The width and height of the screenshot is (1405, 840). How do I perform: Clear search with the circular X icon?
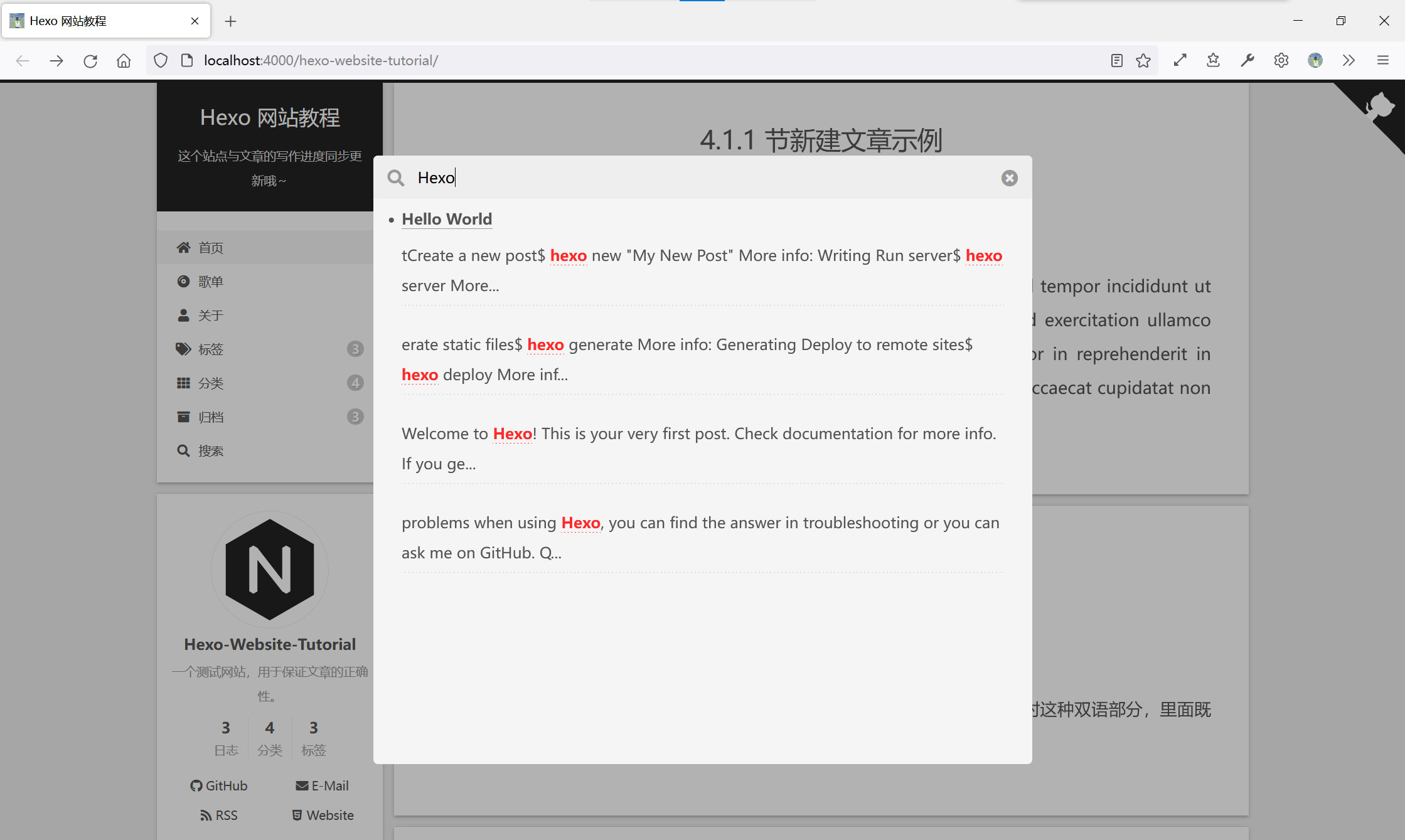pyautogui.click(x=1009, y=178)
